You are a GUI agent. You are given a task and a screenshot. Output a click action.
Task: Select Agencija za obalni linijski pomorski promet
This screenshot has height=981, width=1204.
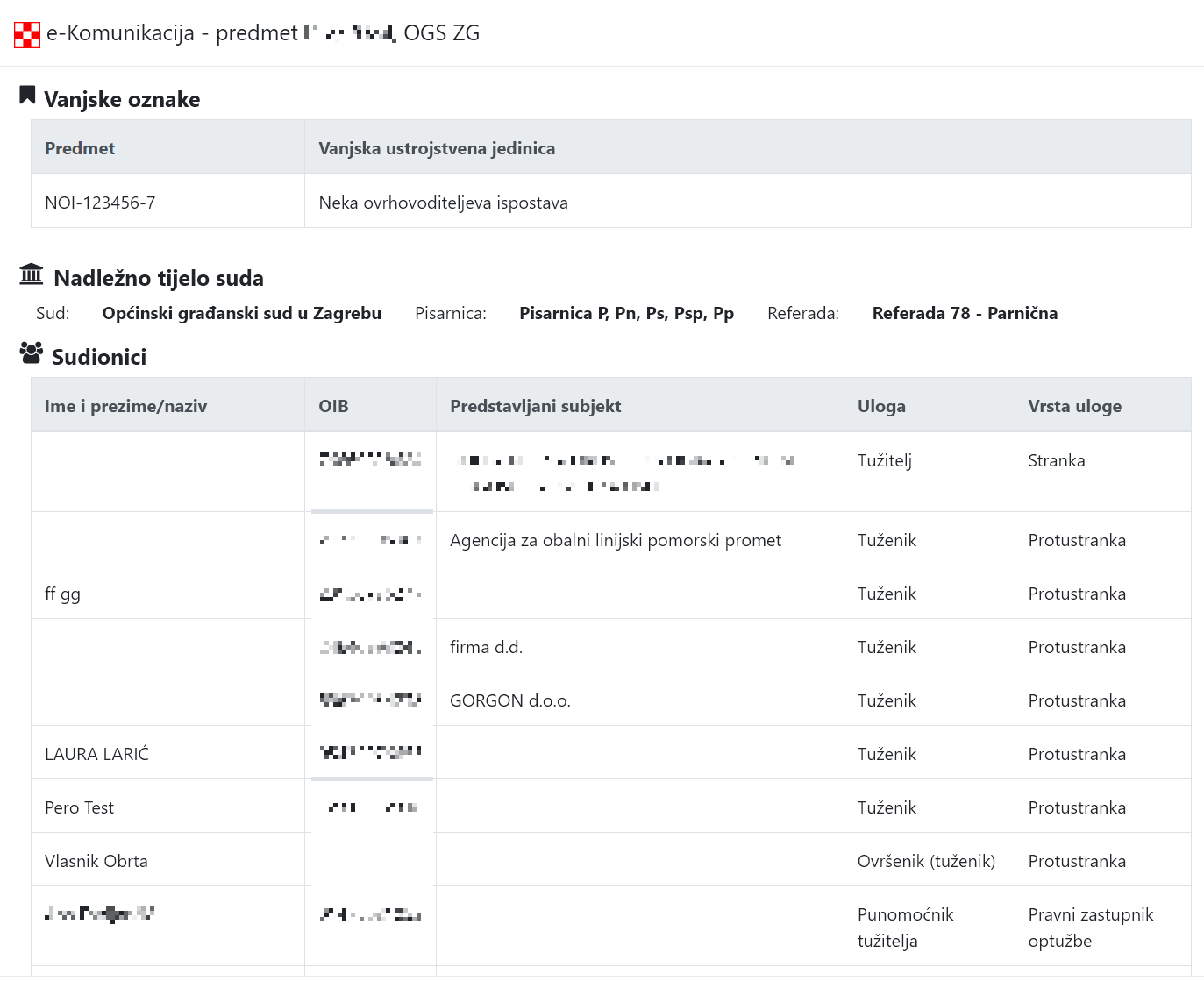tap(615, 540)
